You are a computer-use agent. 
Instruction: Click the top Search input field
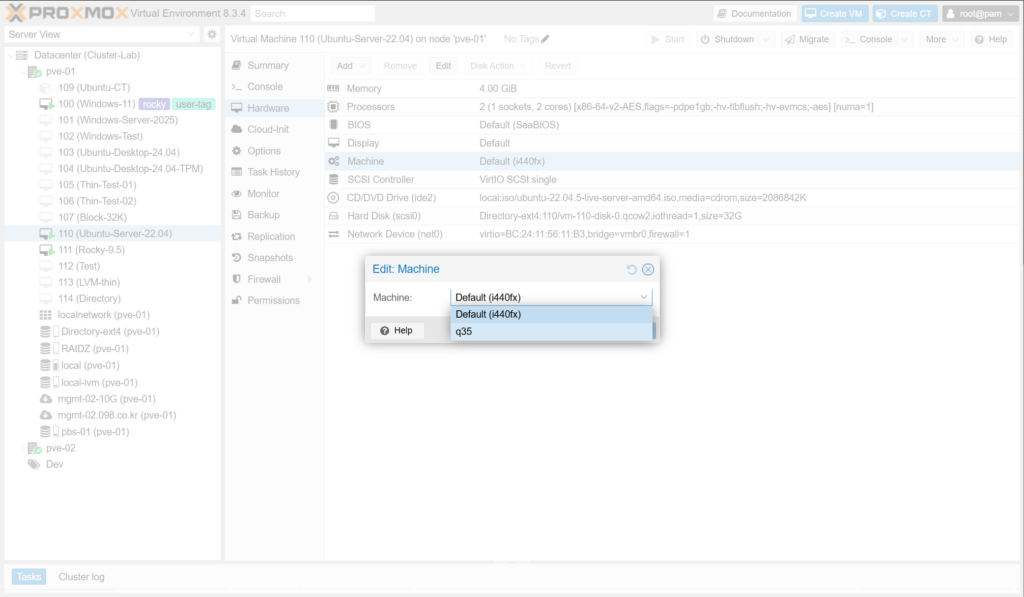(x=312, y=14)
